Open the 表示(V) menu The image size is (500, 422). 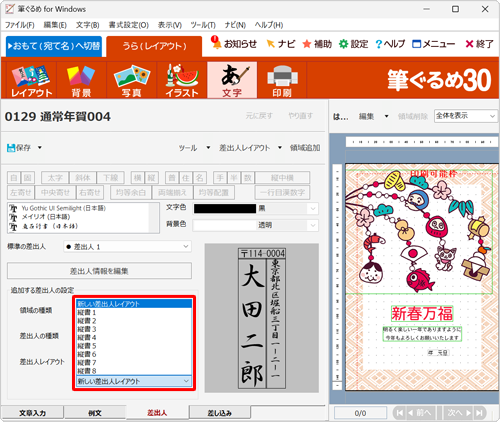pos(170,25)
